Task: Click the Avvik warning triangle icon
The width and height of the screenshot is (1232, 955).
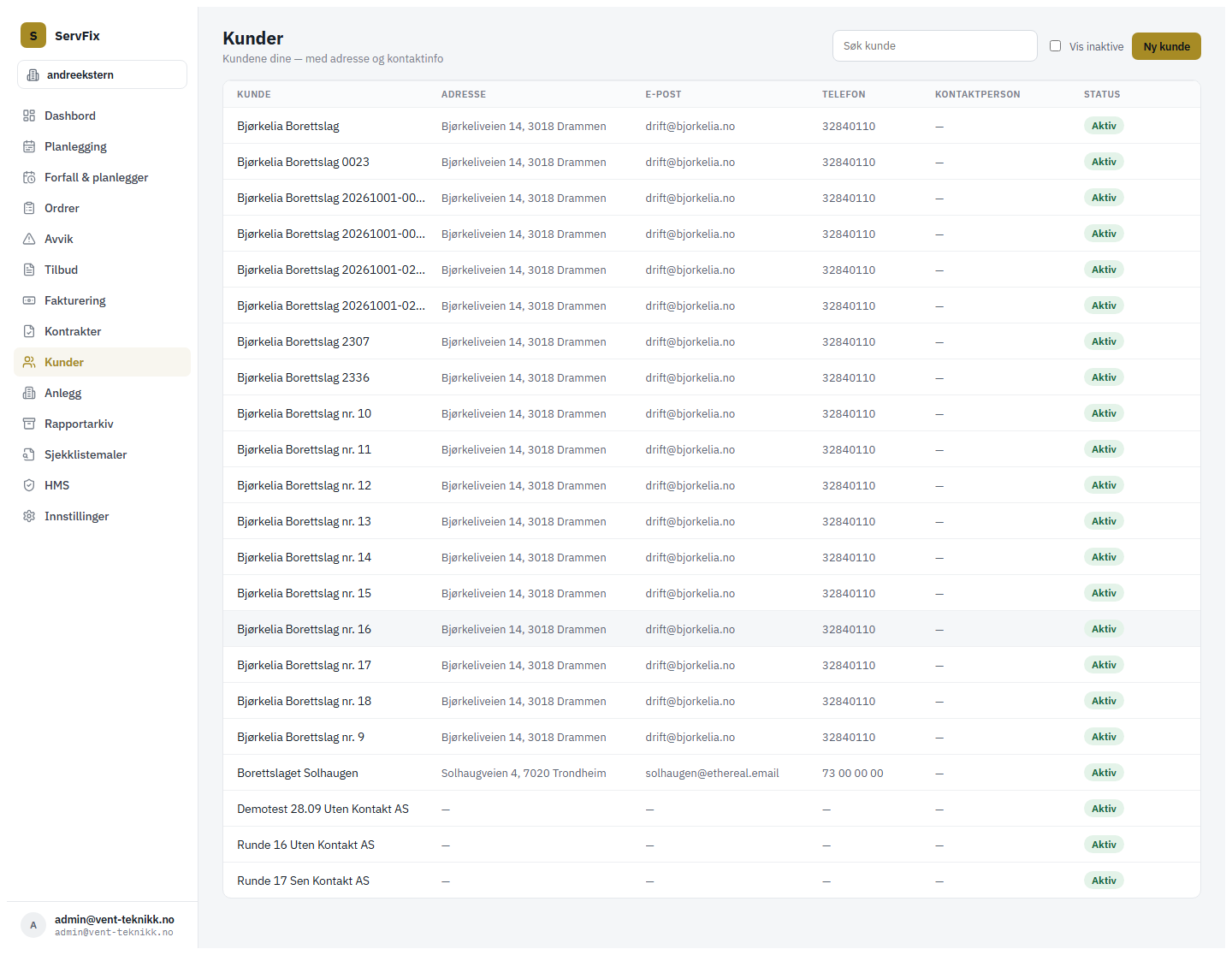Action: coord(29,239)
